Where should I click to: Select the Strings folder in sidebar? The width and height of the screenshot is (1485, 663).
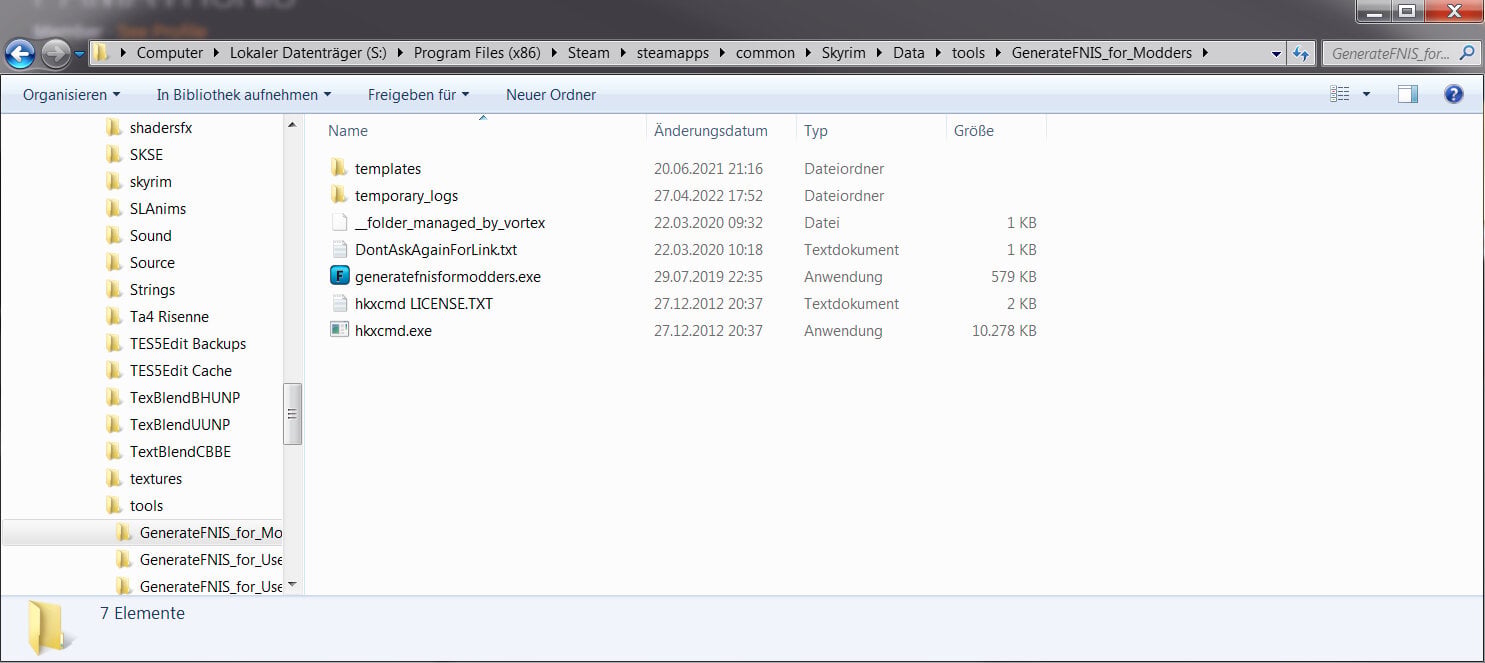141,289
